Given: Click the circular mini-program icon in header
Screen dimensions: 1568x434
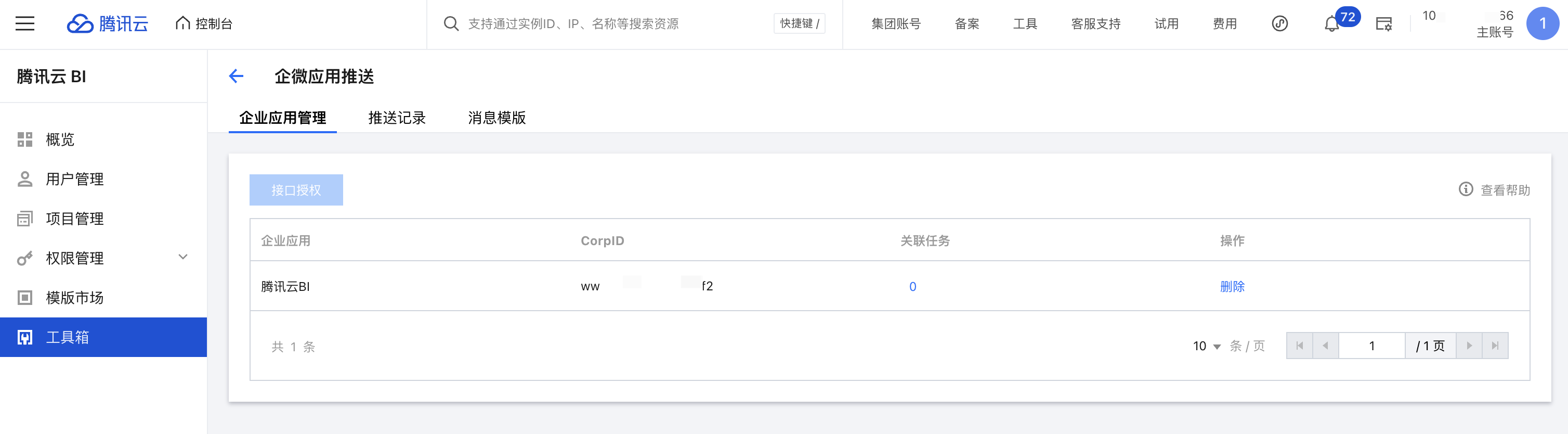Looking at the screenshot, I should 1279,24.
